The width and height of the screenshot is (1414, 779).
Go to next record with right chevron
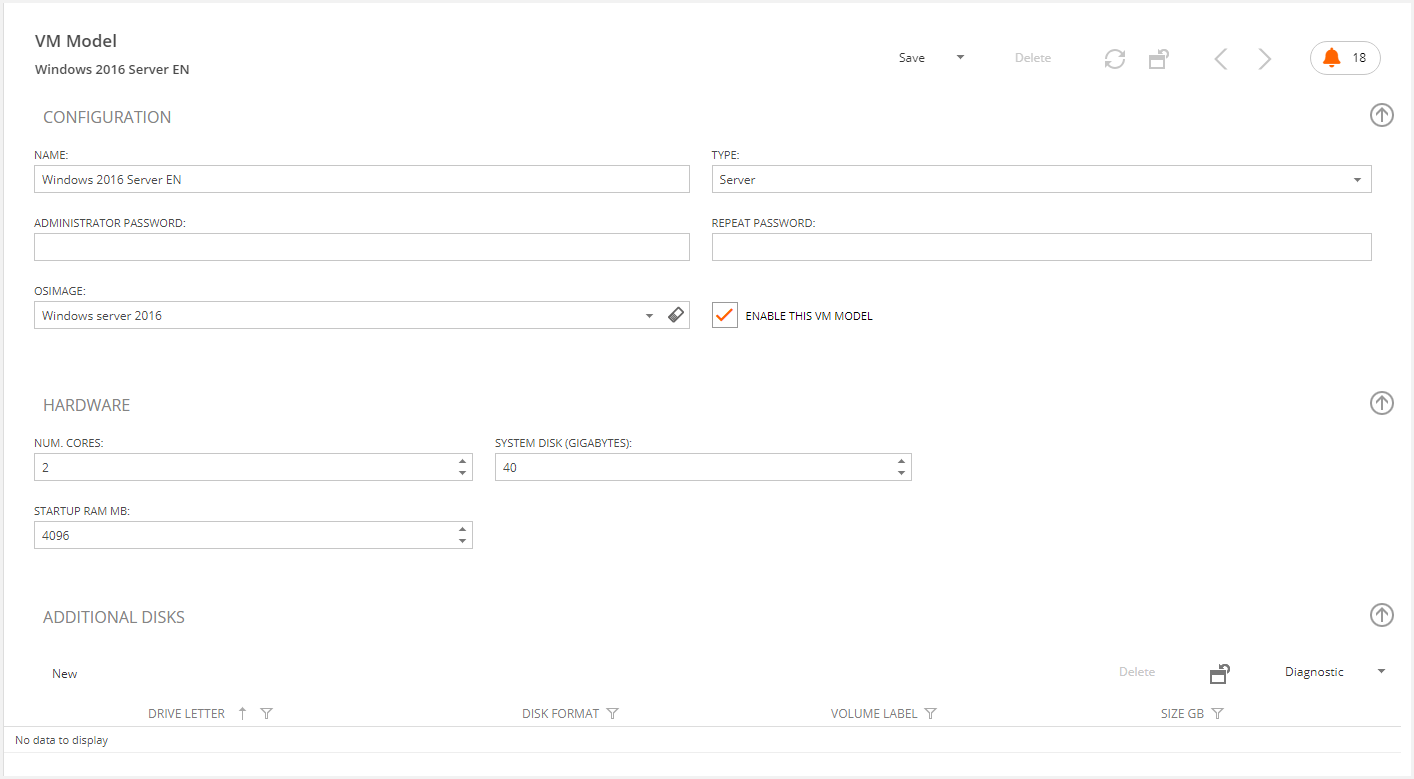tap(1265, 59)
